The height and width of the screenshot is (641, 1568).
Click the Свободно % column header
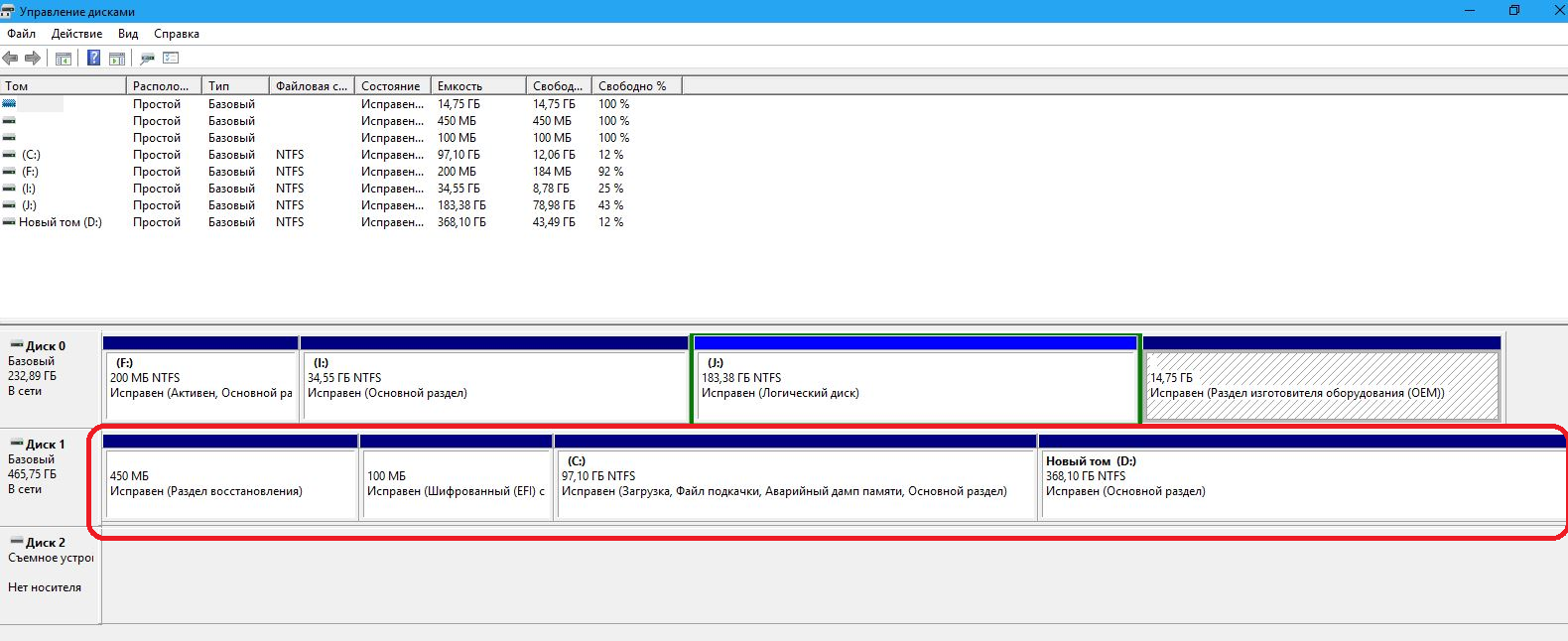[636, 86]
